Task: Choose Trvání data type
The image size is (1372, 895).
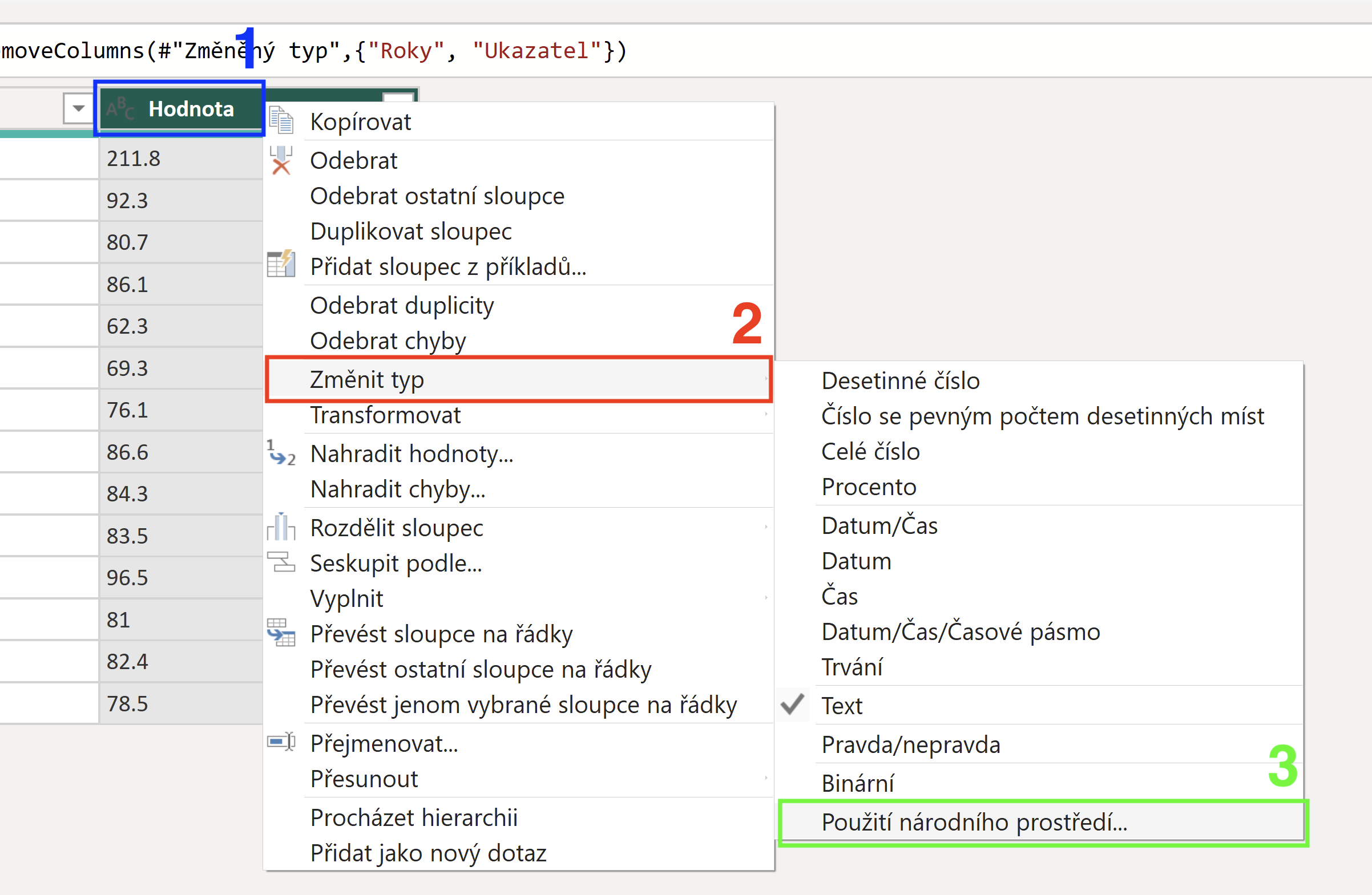Action: (x=1039, y=667)
